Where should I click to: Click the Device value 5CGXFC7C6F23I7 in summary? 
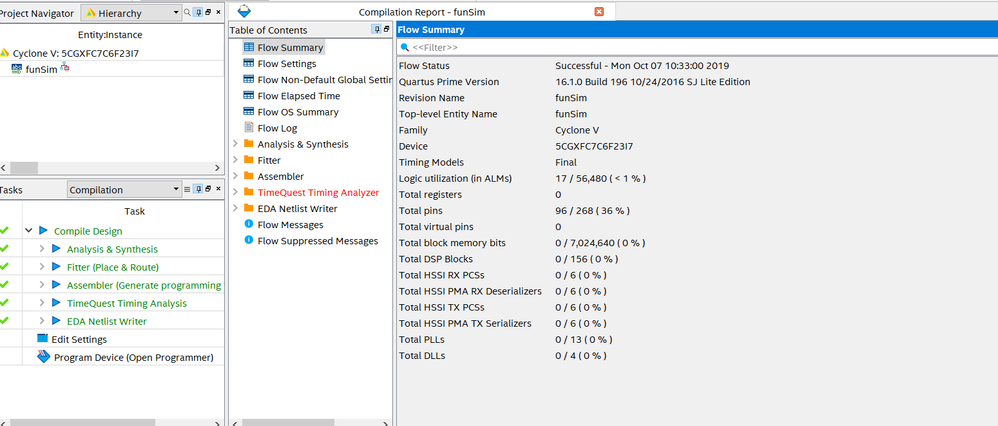pyautogui.click(x=594, y=146)
